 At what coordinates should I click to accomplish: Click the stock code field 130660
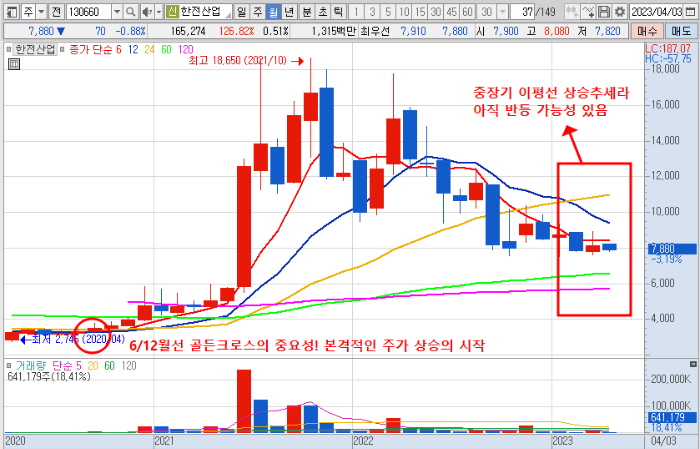88,12
